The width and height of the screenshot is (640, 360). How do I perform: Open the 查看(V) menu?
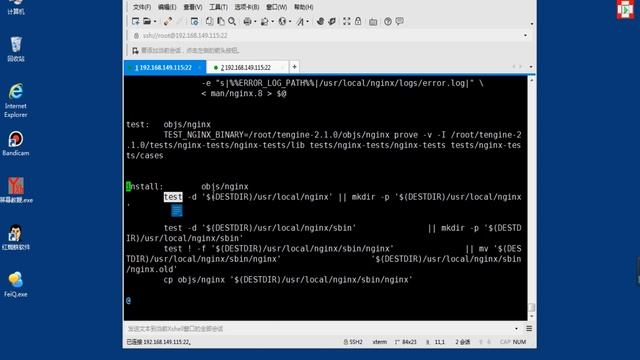click(x=193, y=7)
